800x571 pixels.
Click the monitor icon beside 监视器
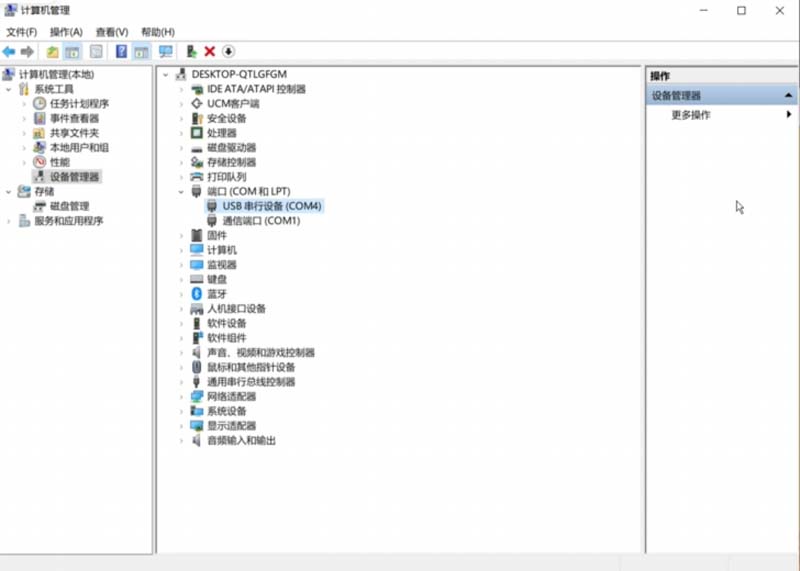coord(196,264)
